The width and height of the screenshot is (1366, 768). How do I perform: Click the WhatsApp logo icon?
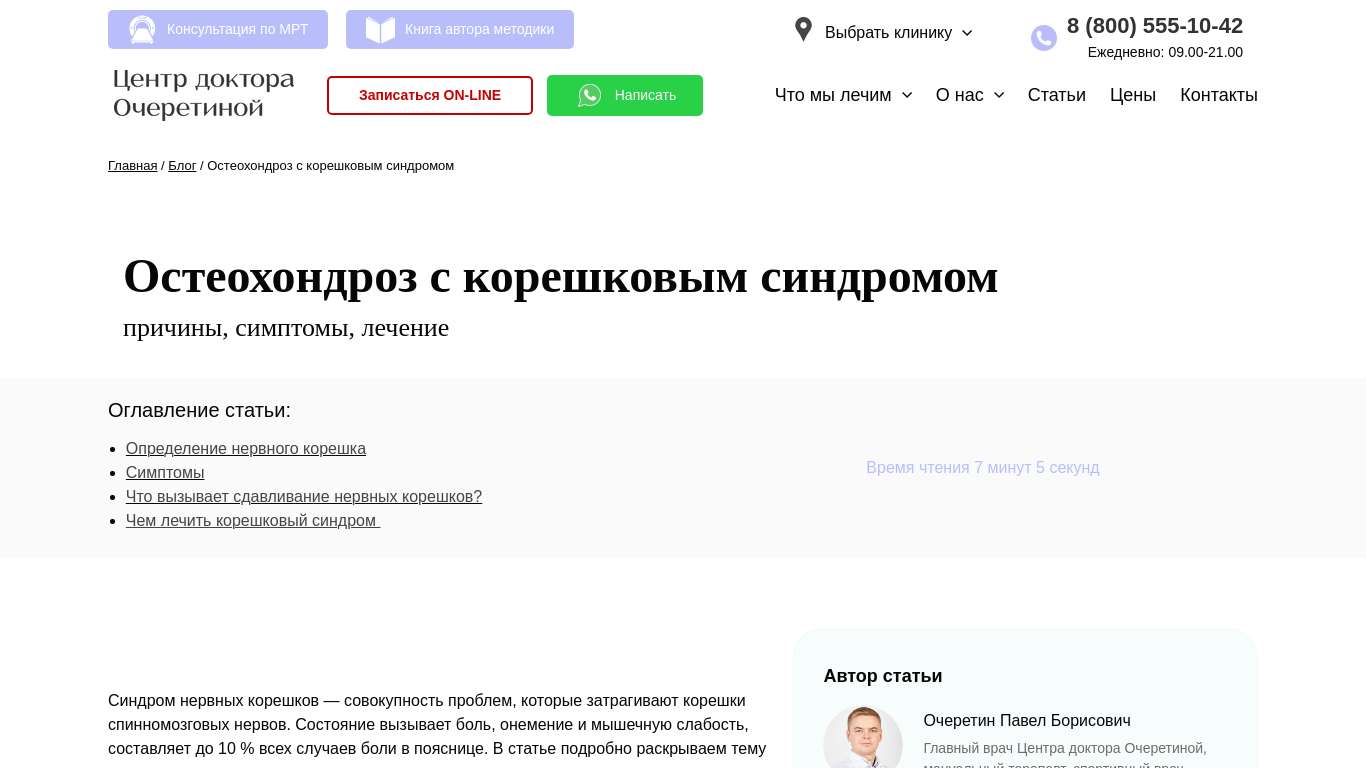coord(590,95)
